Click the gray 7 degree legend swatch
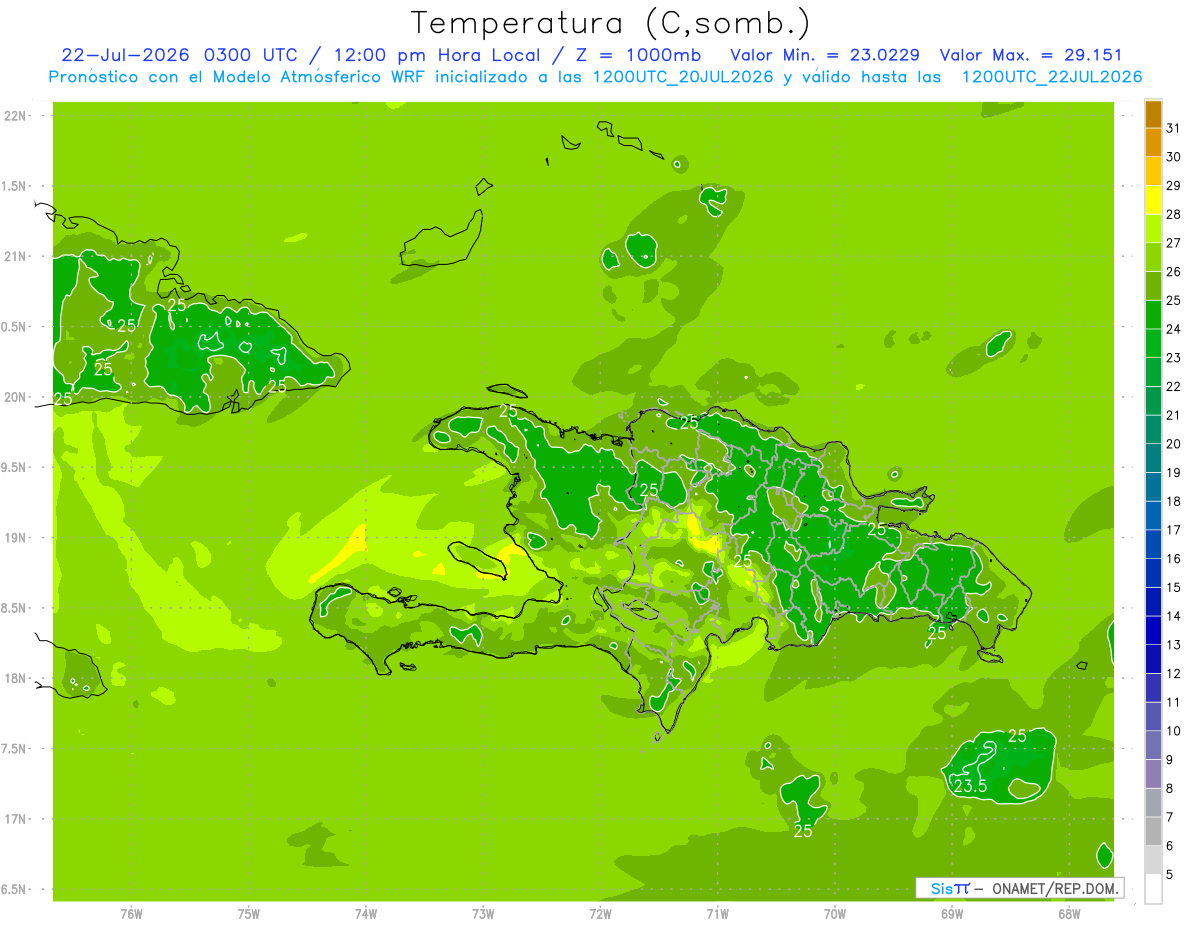This screenshot has height=927, width=1200. click(1153, 803)
